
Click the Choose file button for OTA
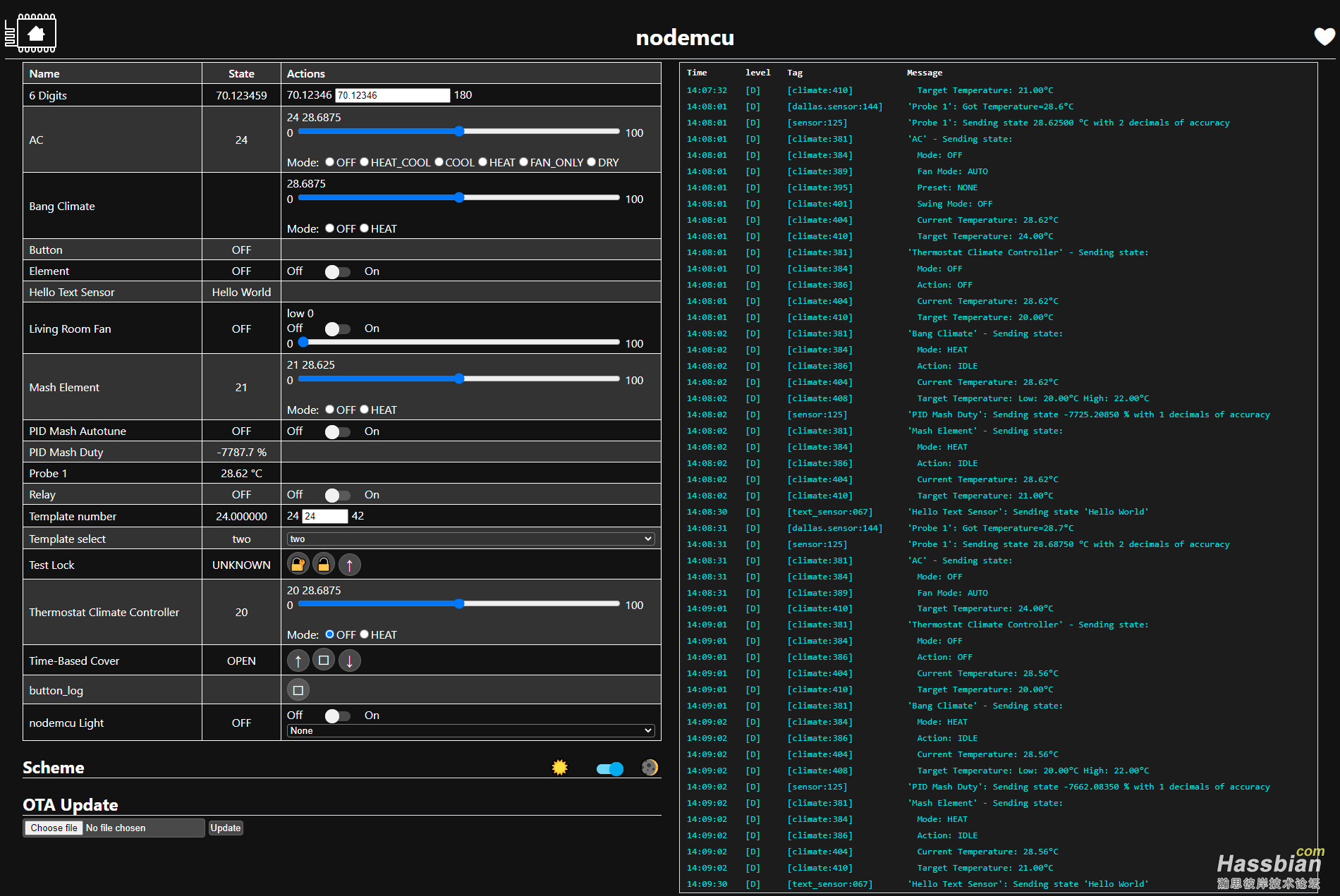pyautogui.click(x=54, y=828)
